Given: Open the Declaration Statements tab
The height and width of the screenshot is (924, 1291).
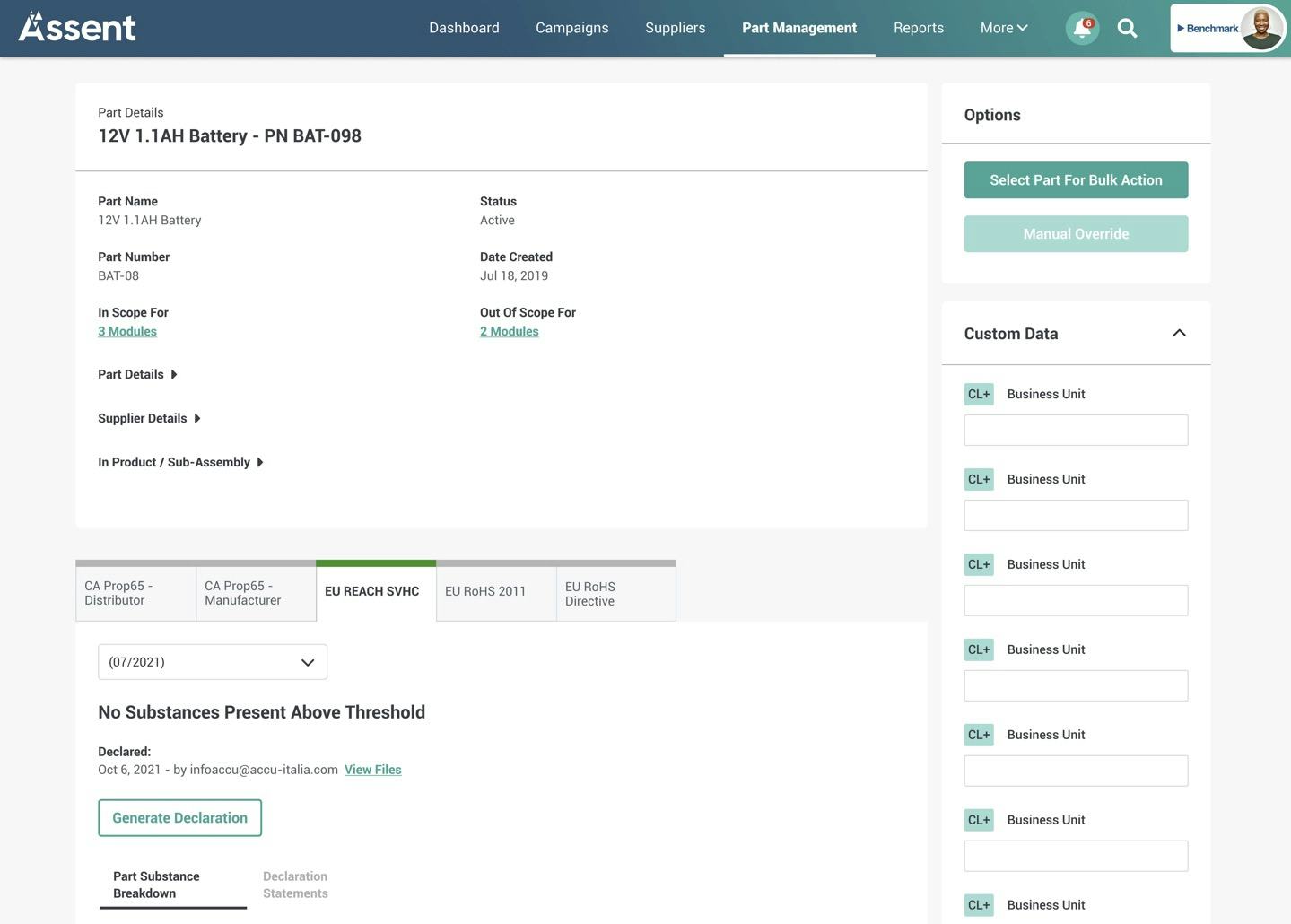Looking at the screenshot, I should point(294,884).
